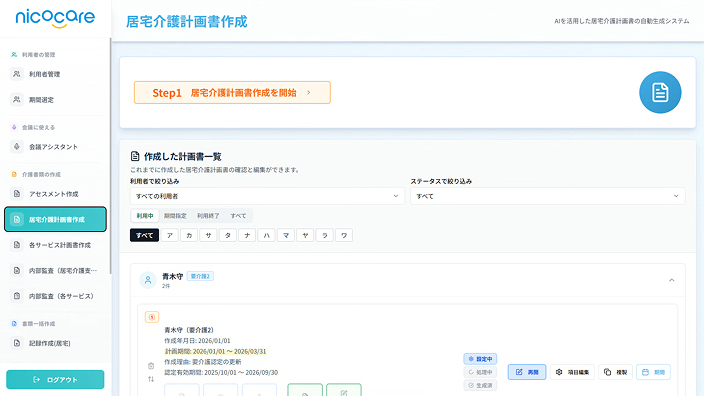Screen dimensions: 704x396
Task: Click the nicocare logo
Action: 55,18
